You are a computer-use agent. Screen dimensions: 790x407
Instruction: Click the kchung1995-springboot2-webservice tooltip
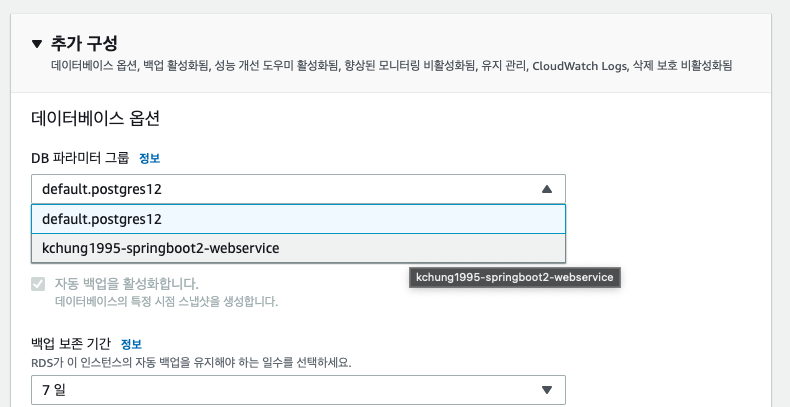(514, 278)
